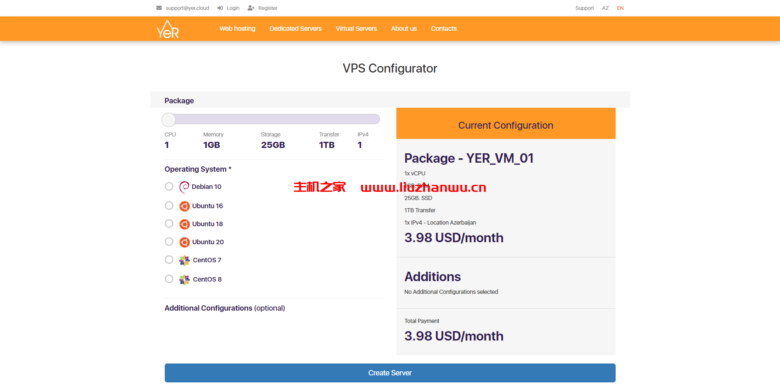This screenshot has height=384, width=780.
Task: Click the Login link
Action: [233, 8]
